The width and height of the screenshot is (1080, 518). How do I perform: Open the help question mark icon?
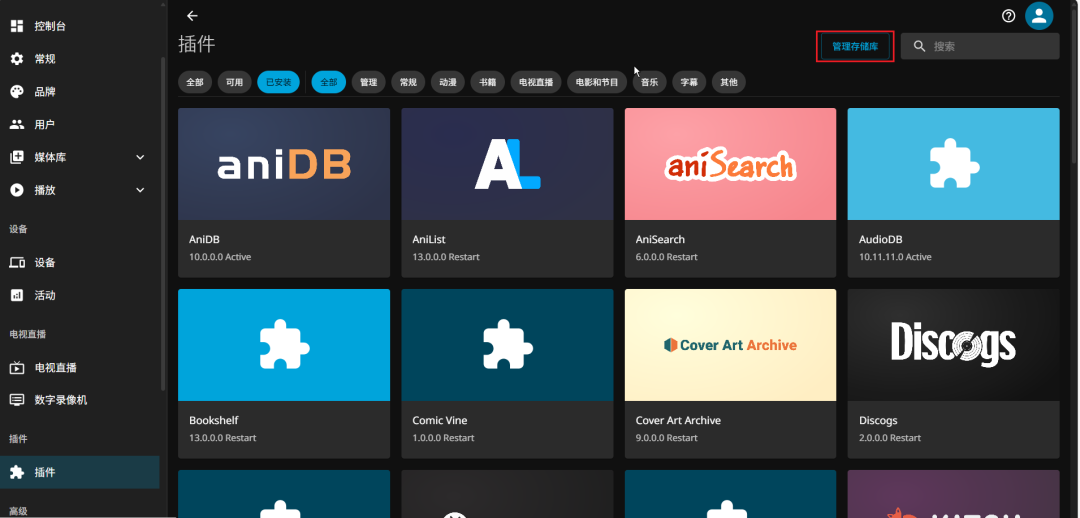click(x=1008, y=16)
